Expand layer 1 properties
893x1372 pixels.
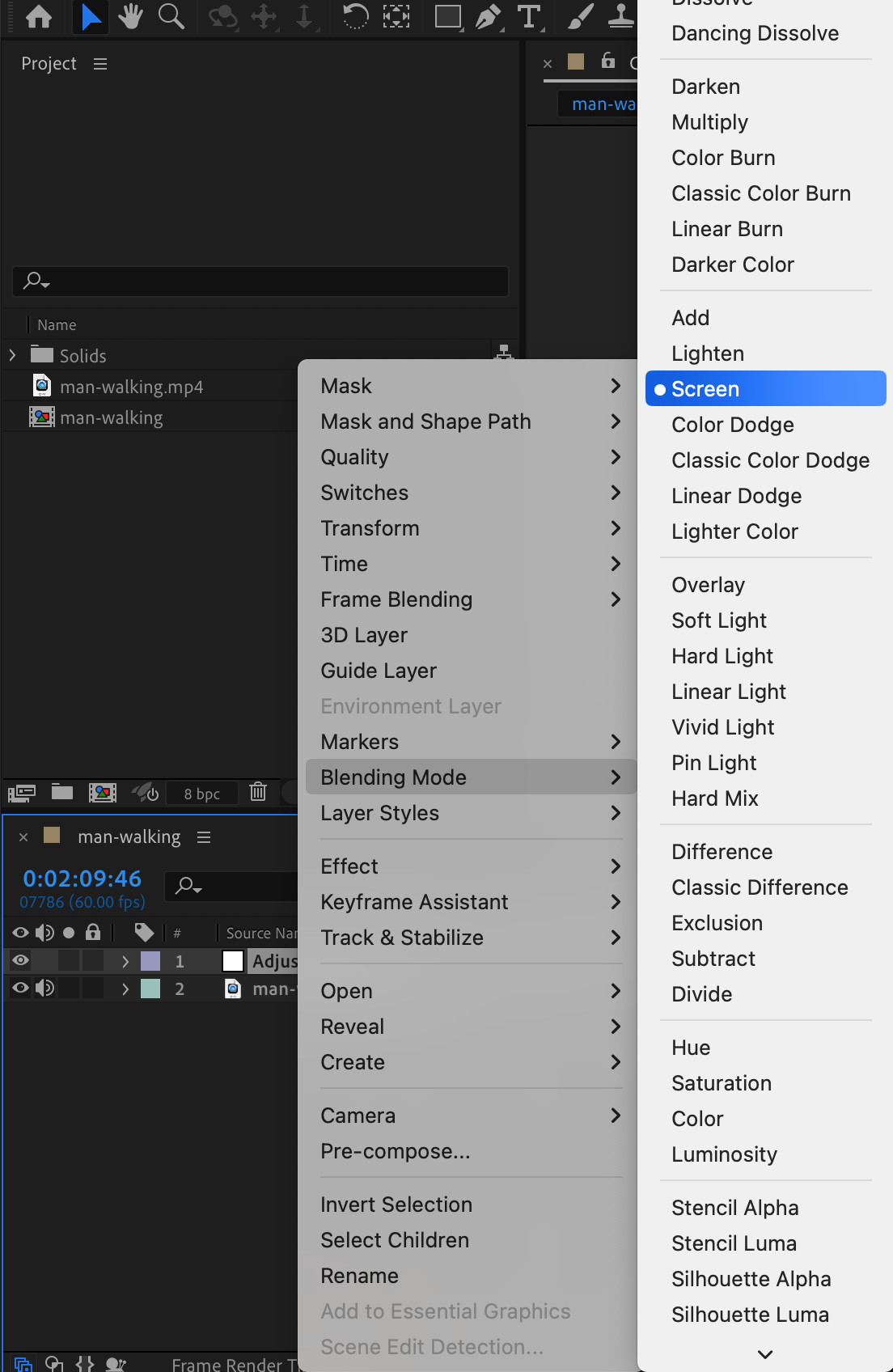point(125,961)
